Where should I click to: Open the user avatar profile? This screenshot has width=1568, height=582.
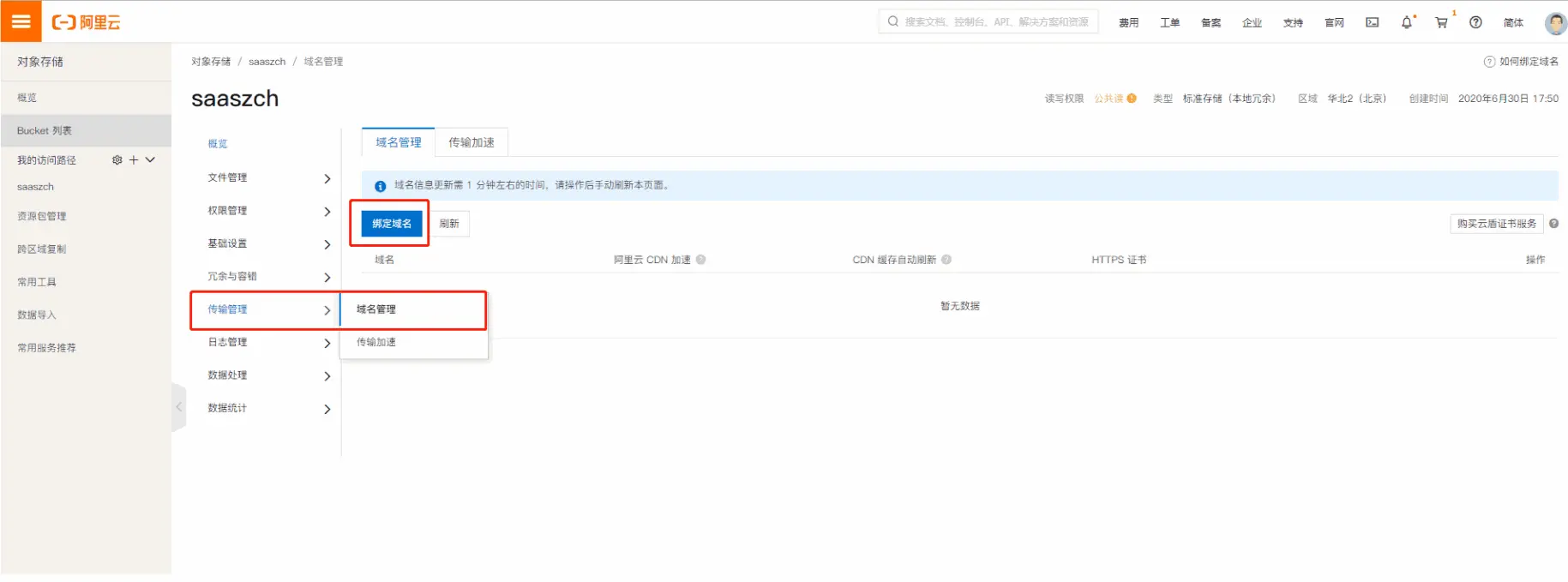1555,22
